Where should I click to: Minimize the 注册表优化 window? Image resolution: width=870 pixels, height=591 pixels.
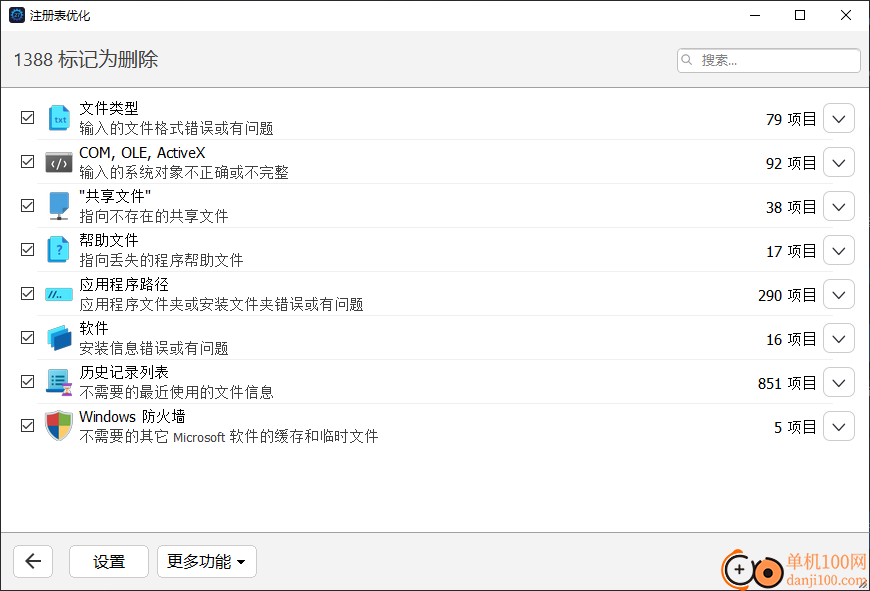pyautogui.click(x=755, y=15)
